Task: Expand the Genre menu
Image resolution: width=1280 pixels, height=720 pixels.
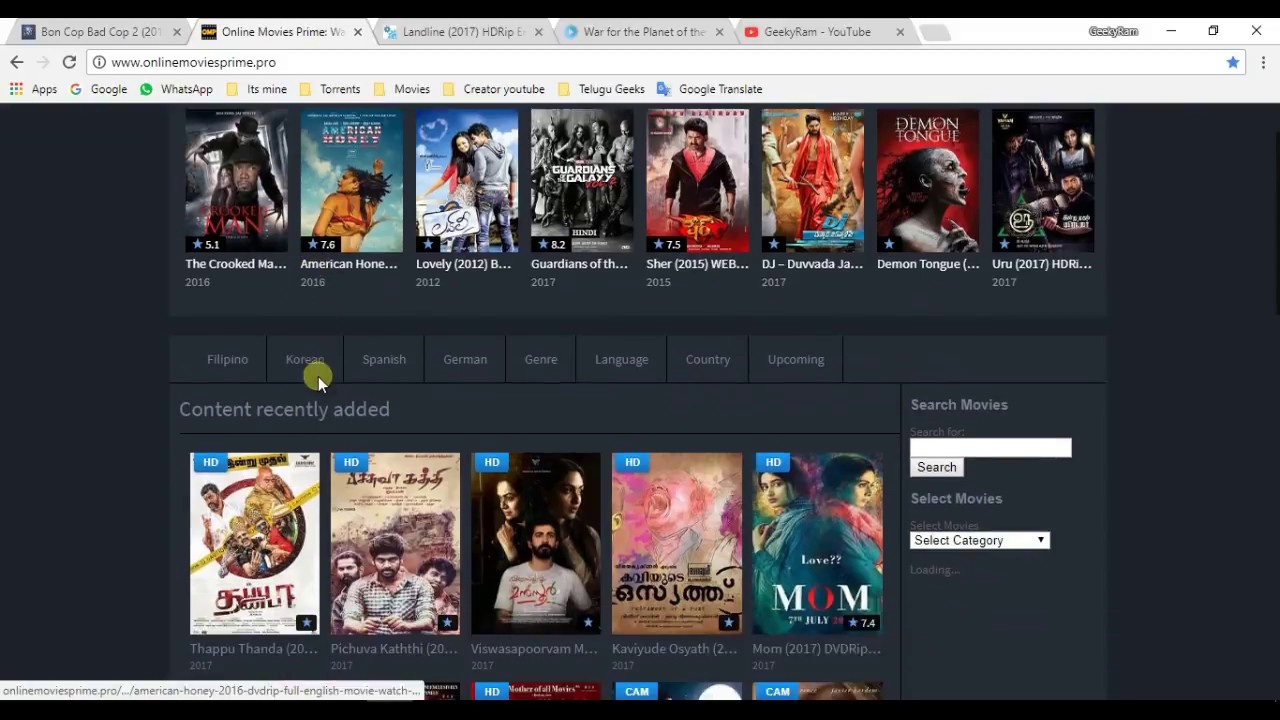Action: (x=541, y=359)
